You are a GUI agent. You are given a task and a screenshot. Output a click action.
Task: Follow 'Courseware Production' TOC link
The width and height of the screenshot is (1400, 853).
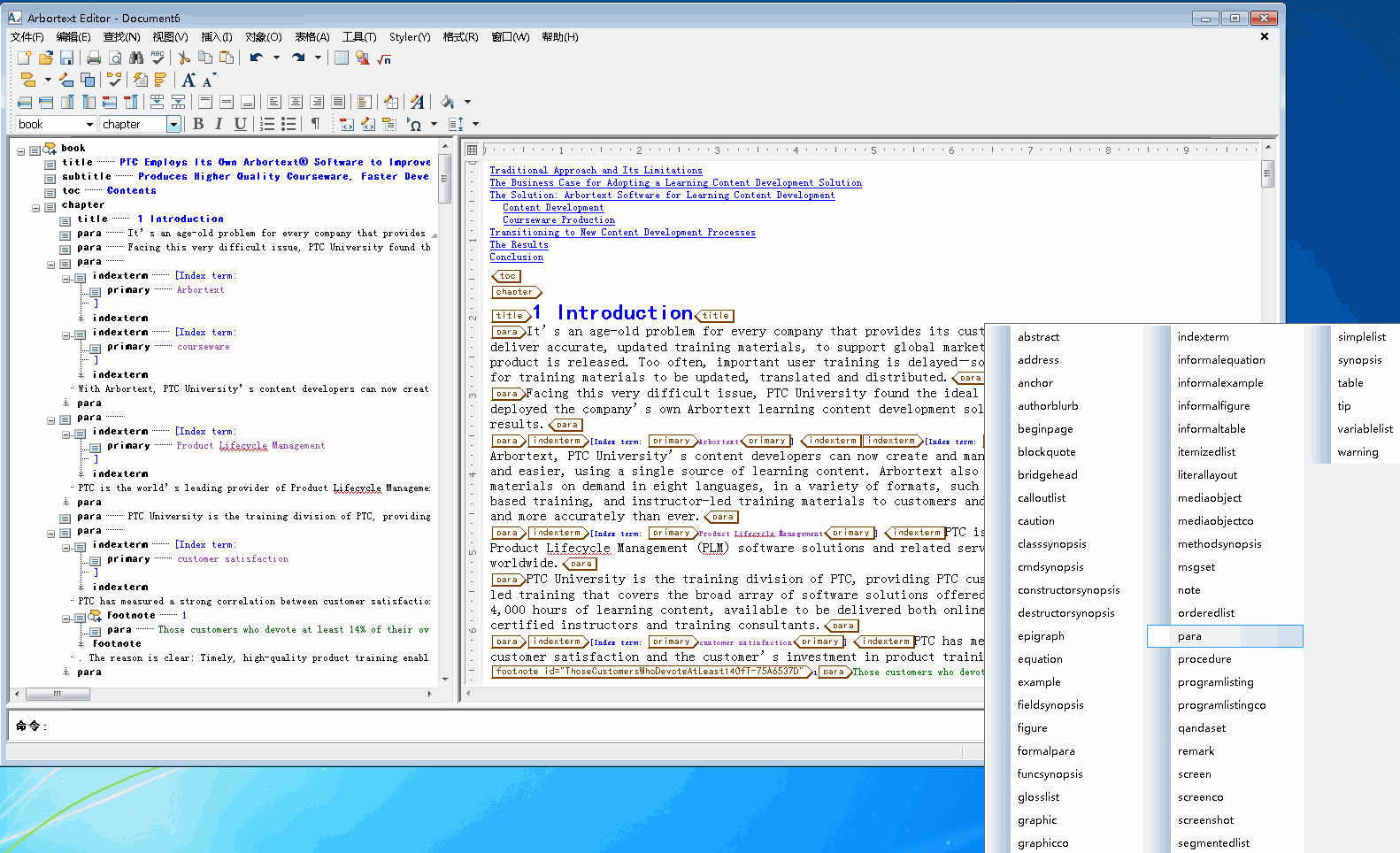558,219
